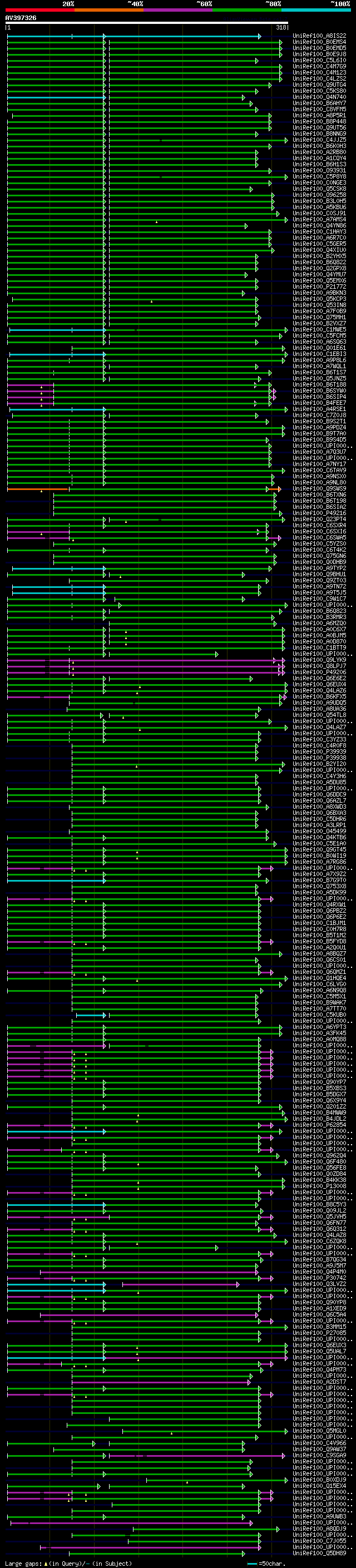Select label UniRef100_B6T188
This screenshot has height=1568, width=356.
click(x=319, y=385)
